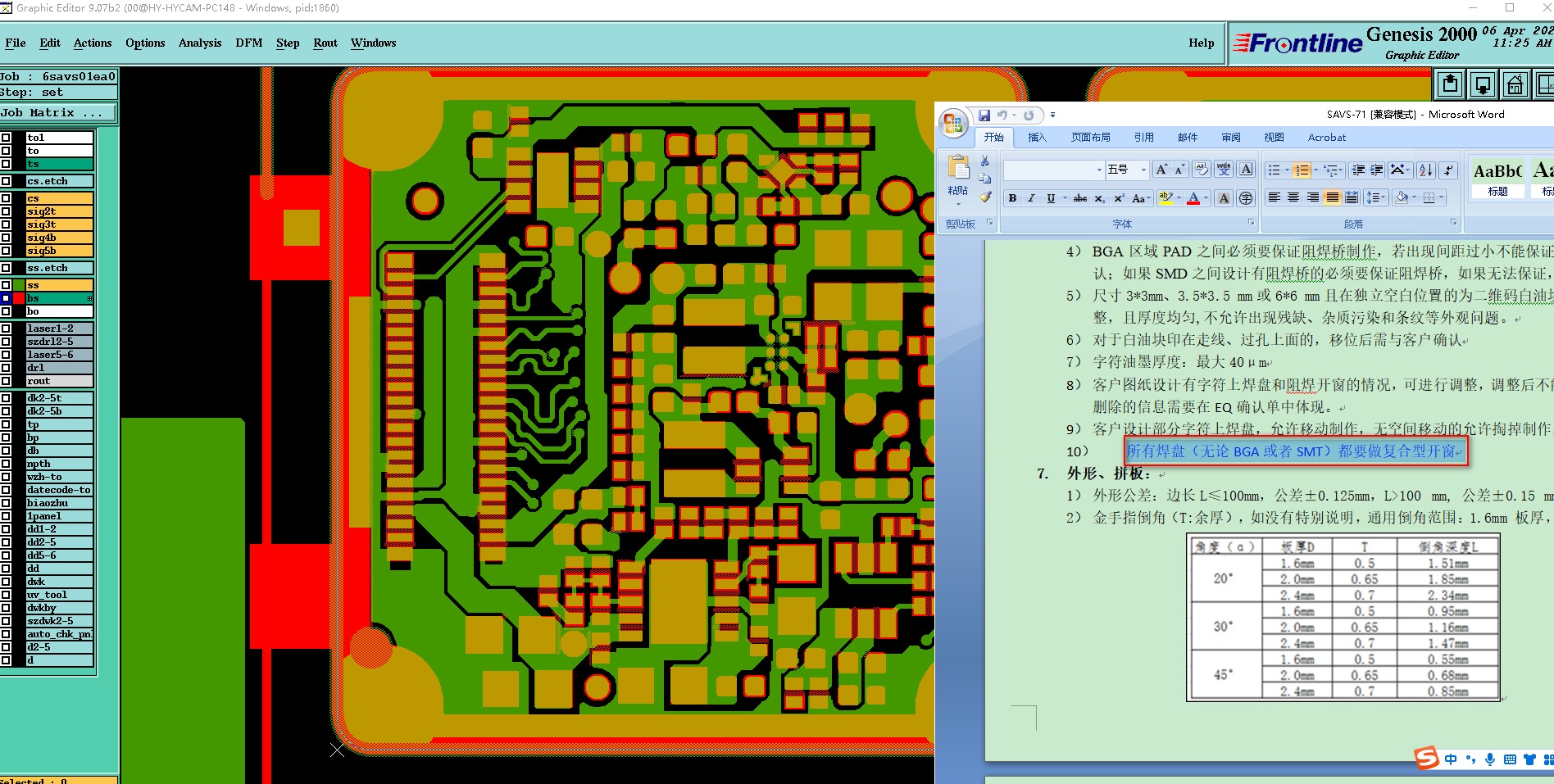Open the Genesis Actions menu
The height and width of the screenshot is (784, 1554).
point(93,43)
